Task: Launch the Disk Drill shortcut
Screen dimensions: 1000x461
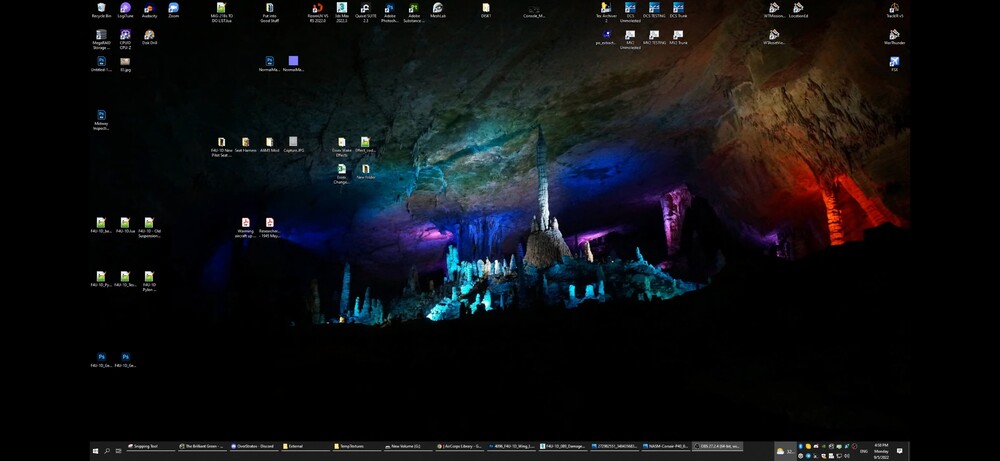Action: tap(149, 37)
